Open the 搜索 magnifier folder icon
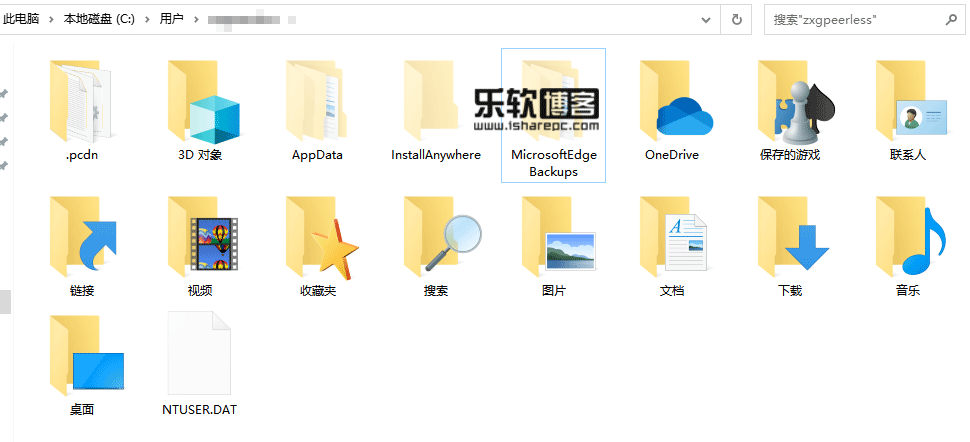 [x=441, y=238]
